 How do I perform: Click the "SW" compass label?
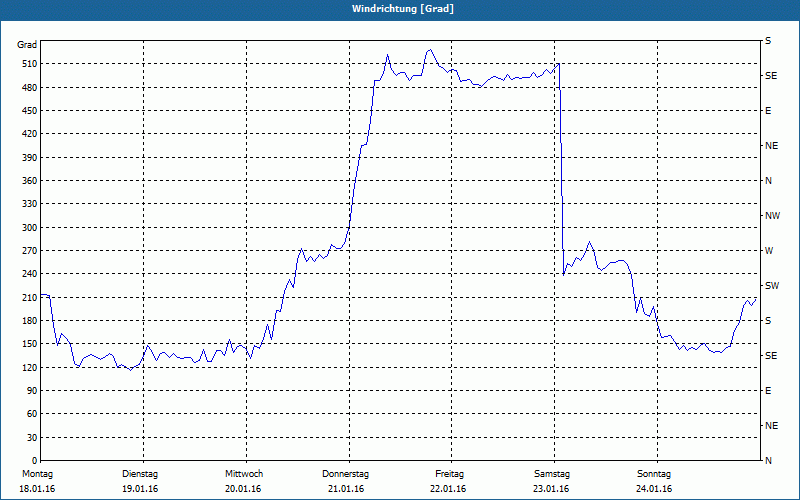[x=772, y=286]
